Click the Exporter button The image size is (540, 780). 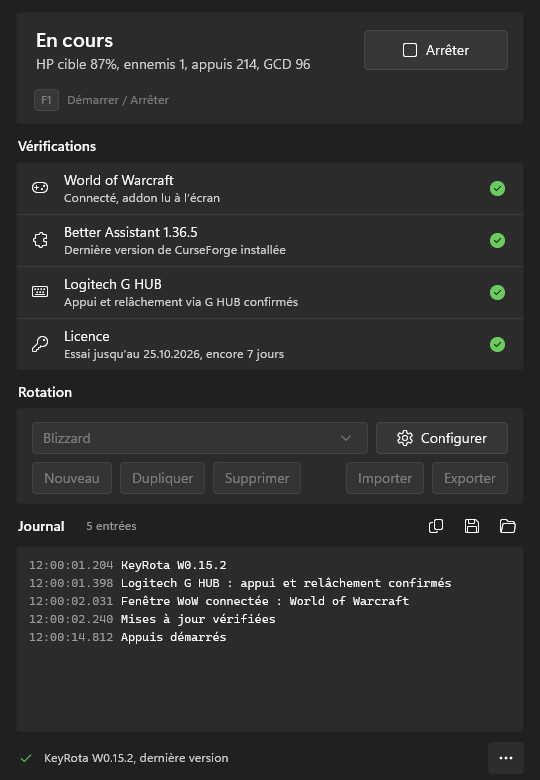click(470, 478)
